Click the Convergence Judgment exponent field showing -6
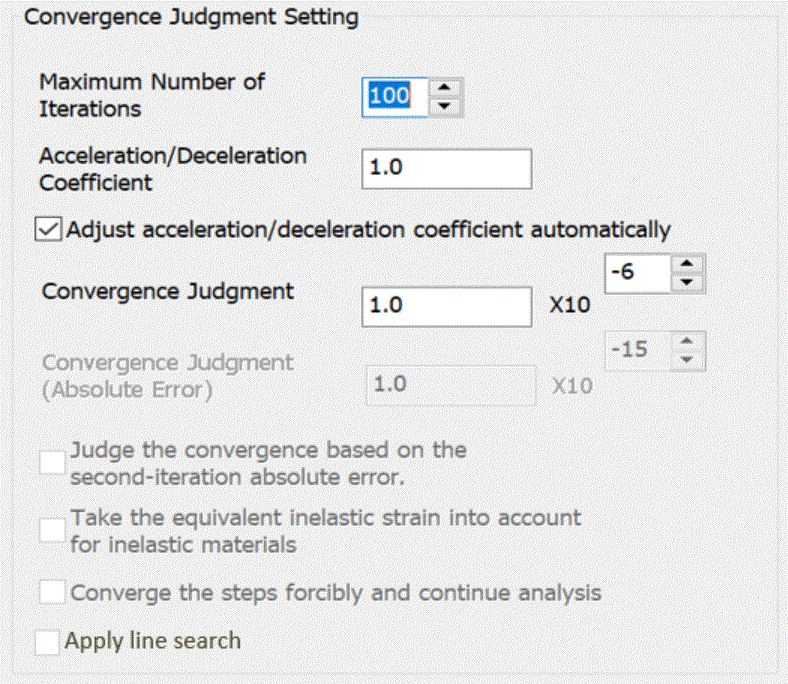Screen dimensions: 788x684 (x=636, y=273)
